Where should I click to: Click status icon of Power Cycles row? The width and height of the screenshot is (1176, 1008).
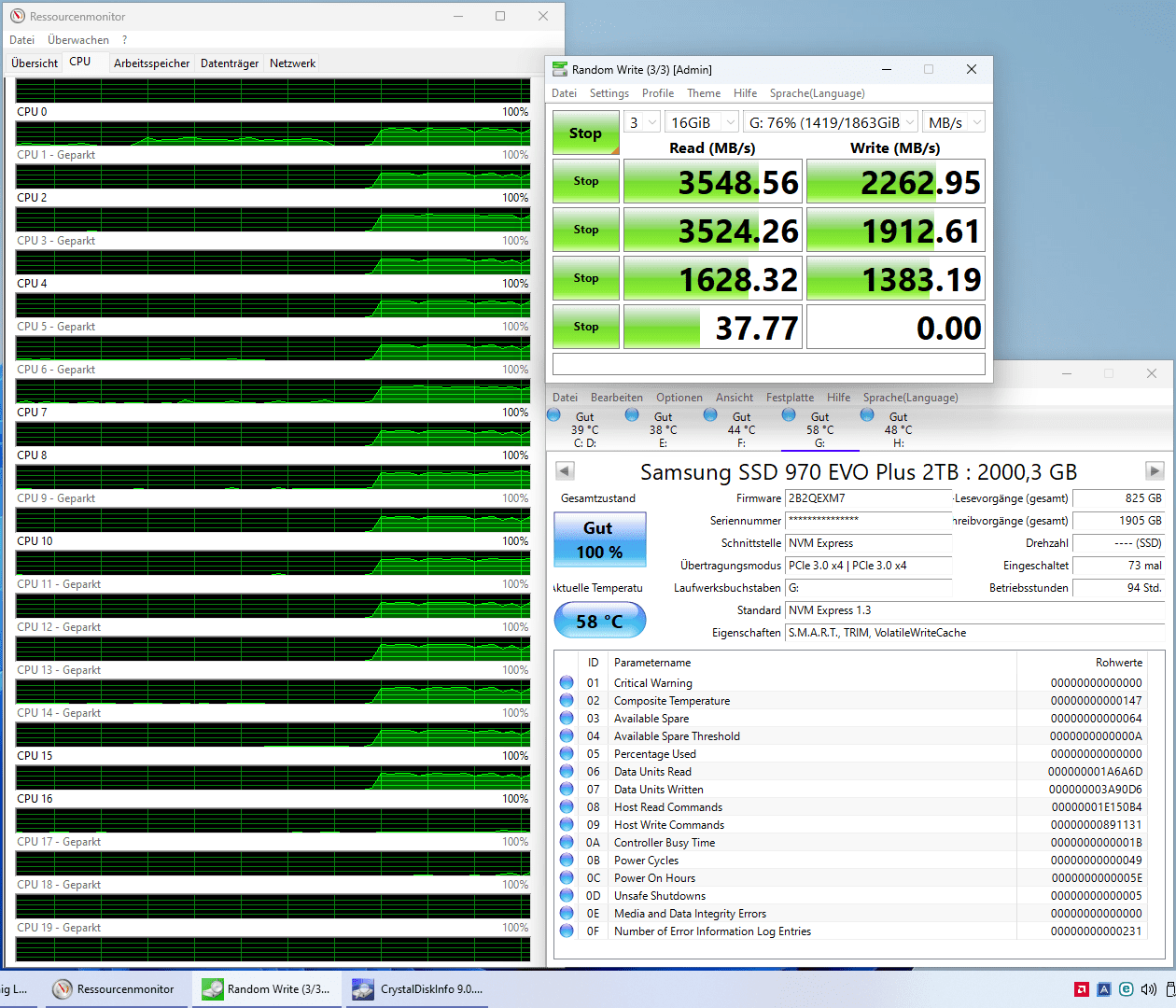pos(567,860)
